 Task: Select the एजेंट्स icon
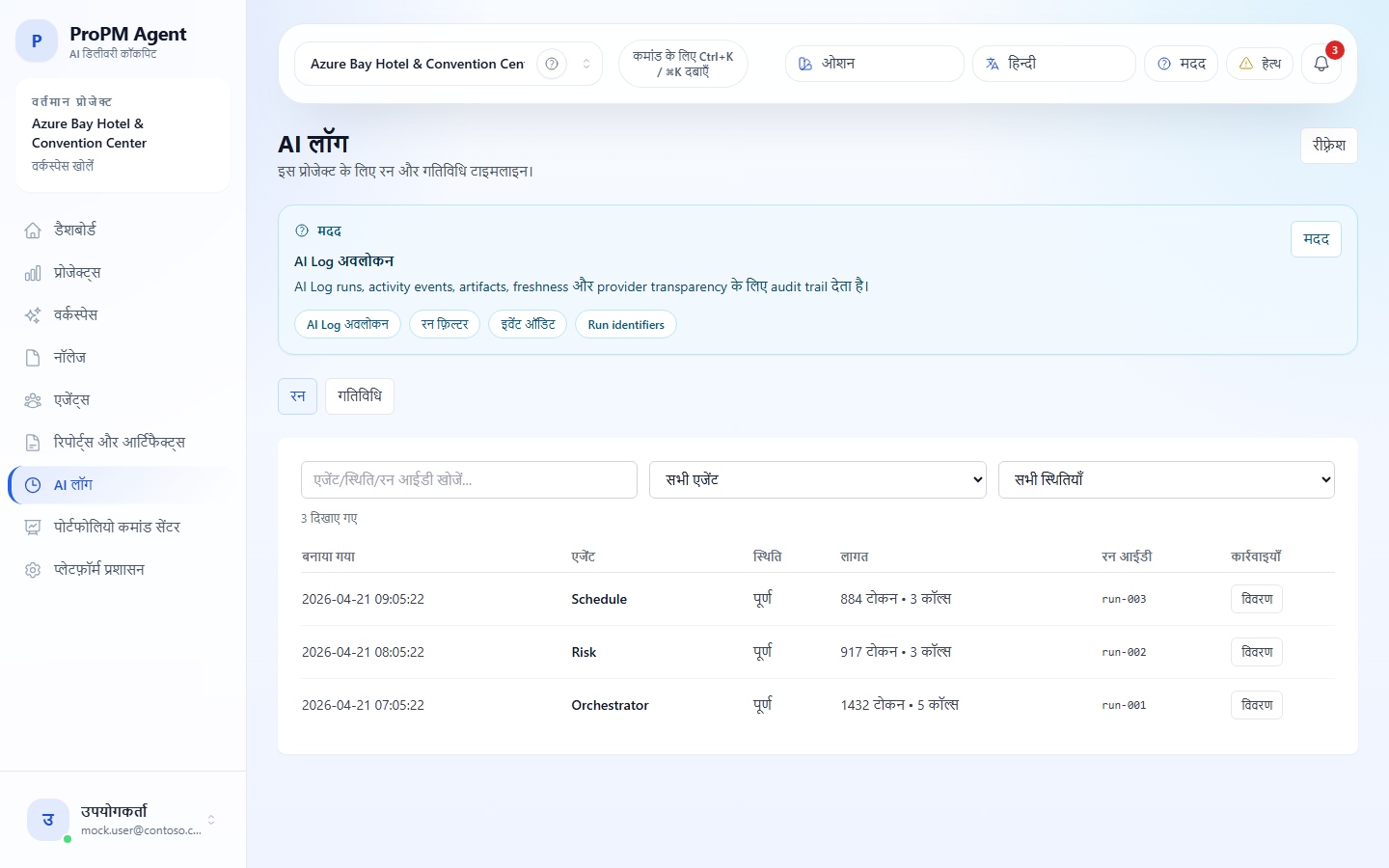tap(32, 399)
